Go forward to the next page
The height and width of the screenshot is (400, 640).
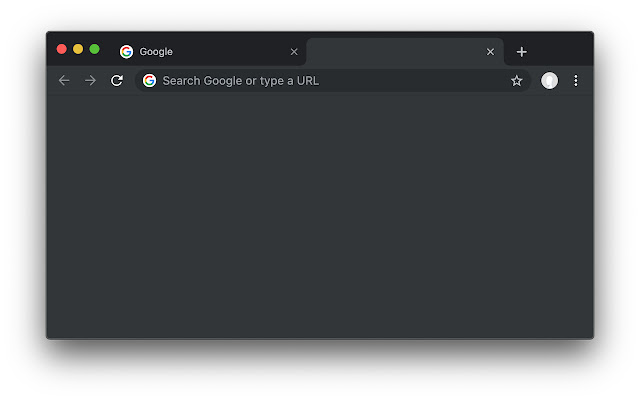90,81
